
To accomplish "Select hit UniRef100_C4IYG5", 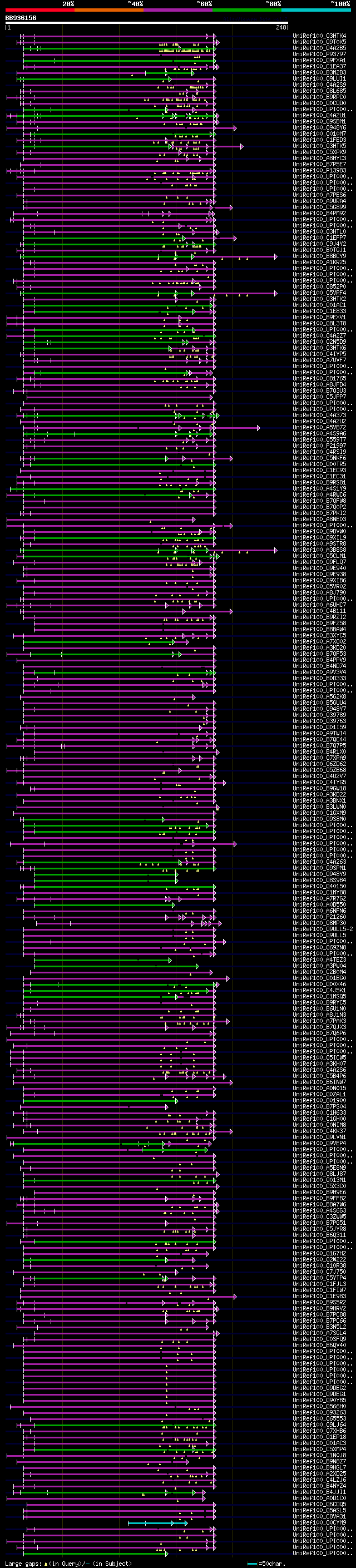I will (x=319, y=782).
